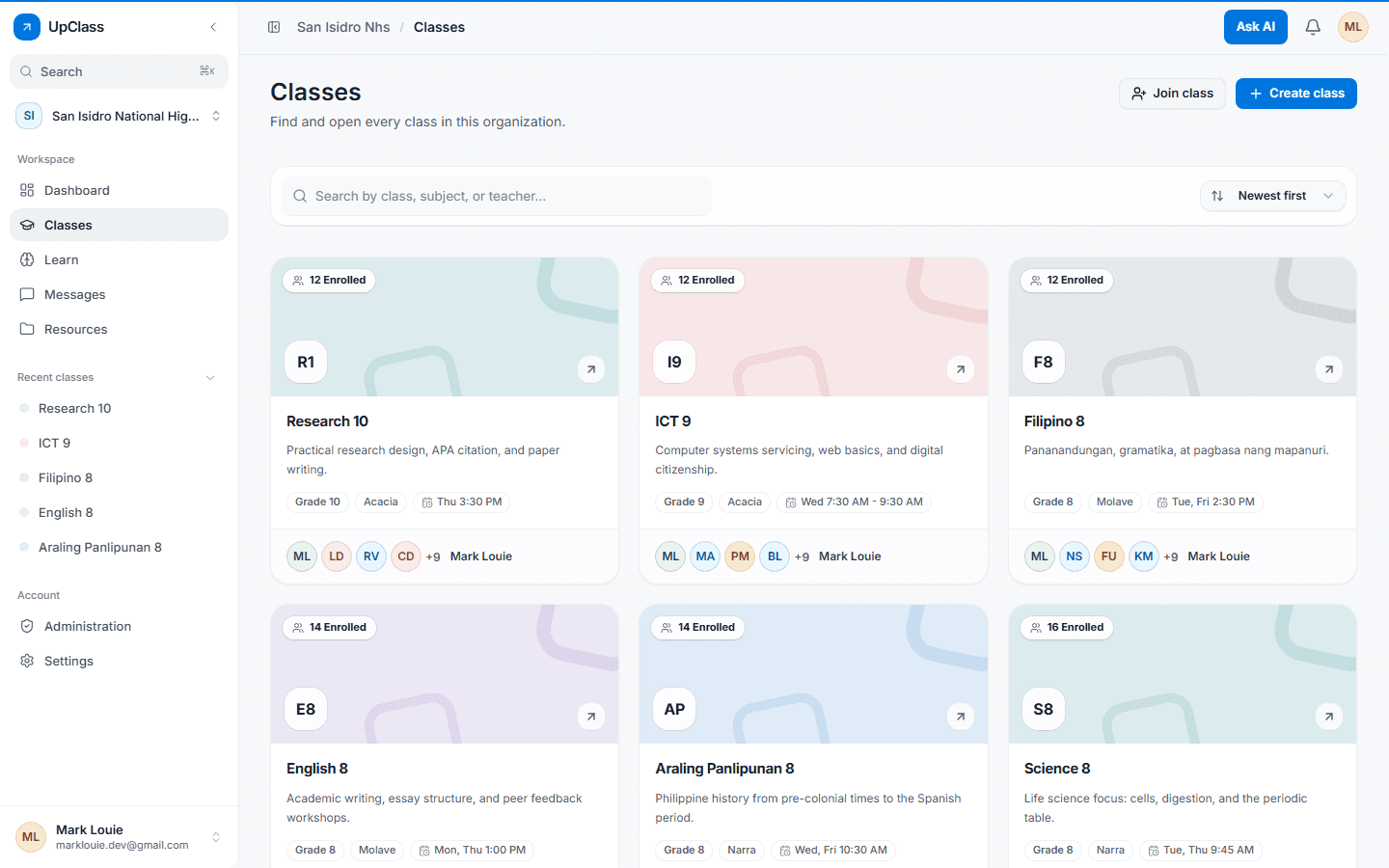Open ICT 9 in Recent classes
This screenshot has height=868, width=1389.
tap(120, 443)
